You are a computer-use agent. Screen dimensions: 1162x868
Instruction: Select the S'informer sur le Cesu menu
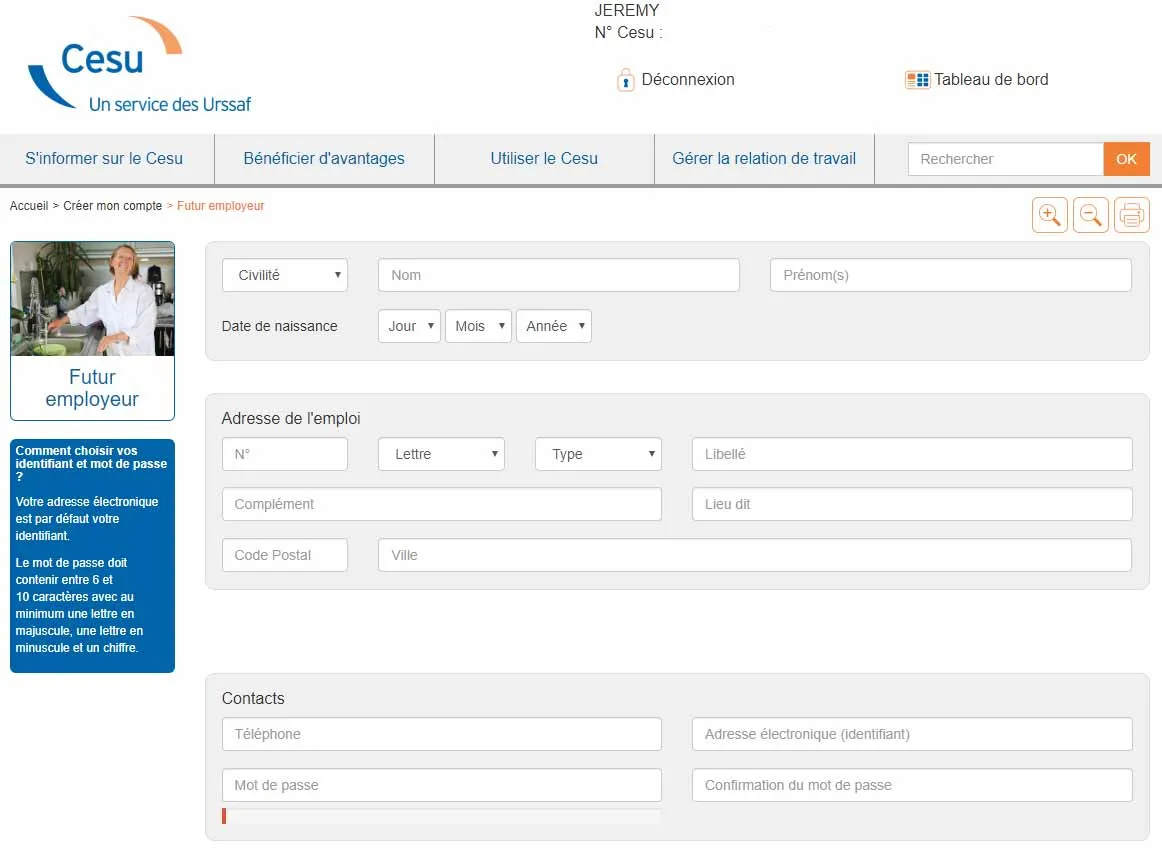(105, 158)
